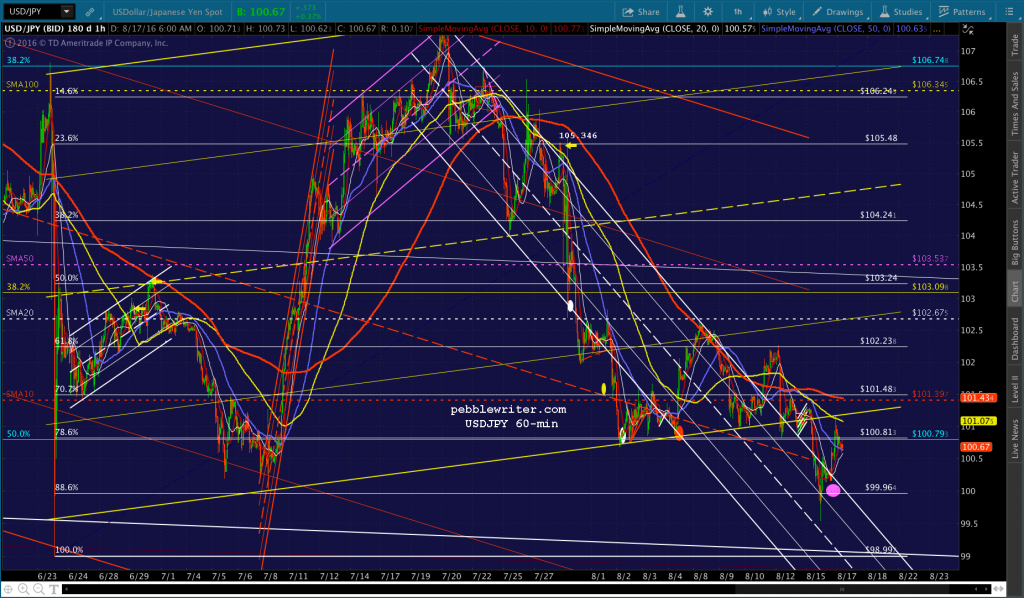Click the text tool T icon
This screenshot has height=598, width=1024.
click(x=54, y=589)
